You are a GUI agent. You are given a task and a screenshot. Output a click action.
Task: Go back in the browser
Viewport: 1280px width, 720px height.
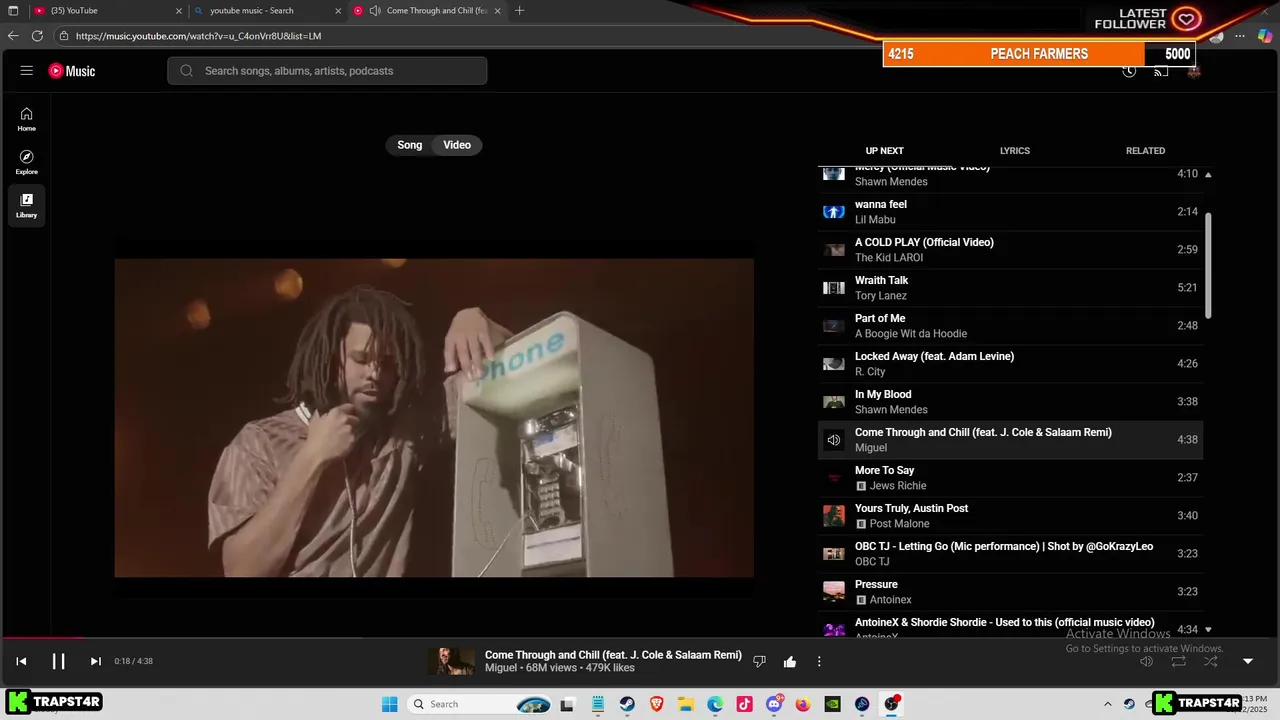pos(13,36)
